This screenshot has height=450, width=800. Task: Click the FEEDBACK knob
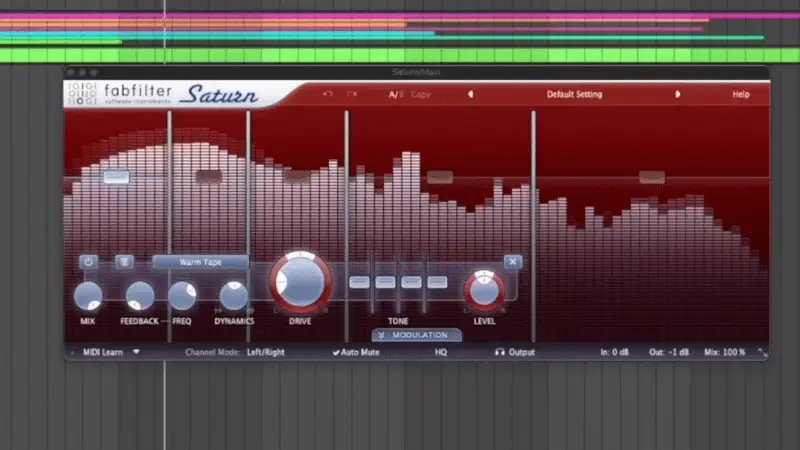[x=140, y=296]
